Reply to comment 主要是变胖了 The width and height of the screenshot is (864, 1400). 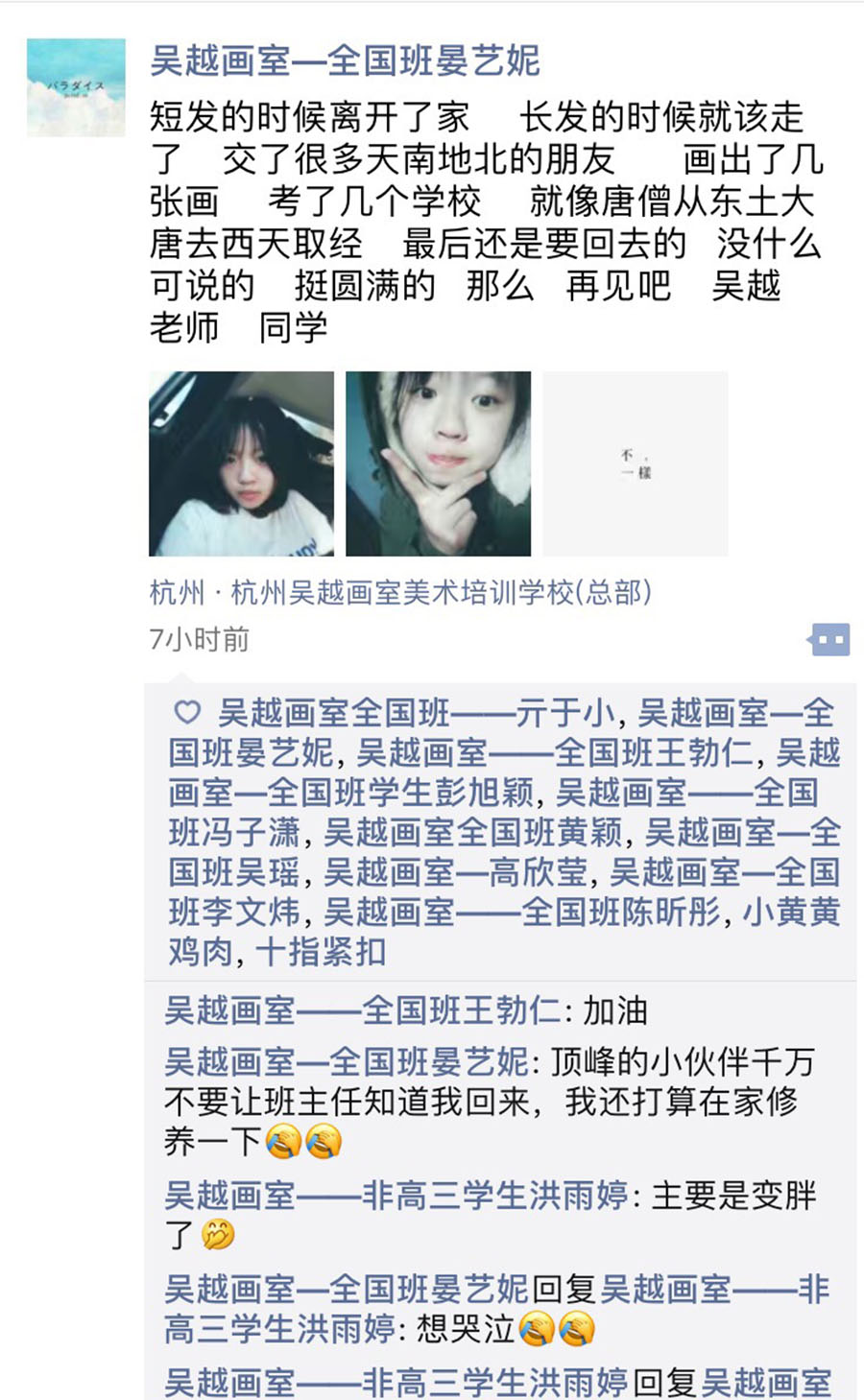tap(491, 1215)
